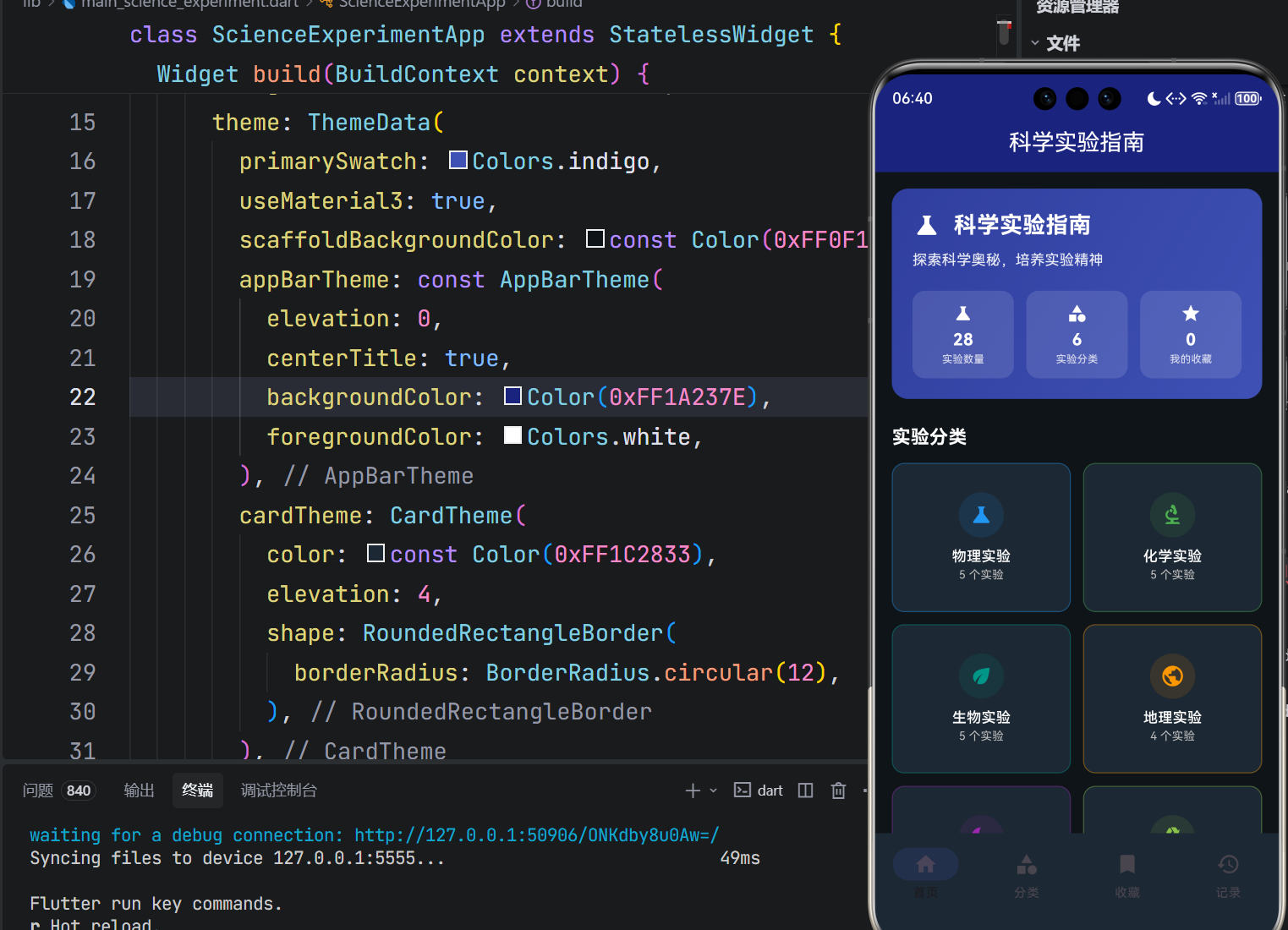Viewport: 1288px width, 930px height.
Task: Click the editor minimap scrollbar thumb
Action: pyautogui.click(x=1004, y=32)
